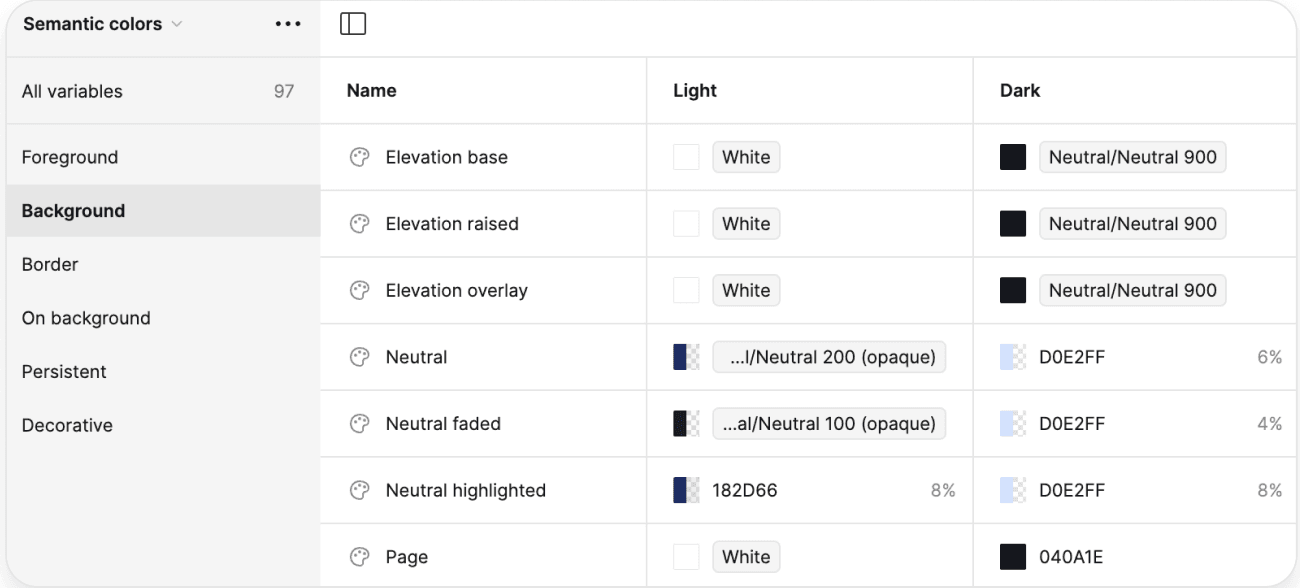This screenshot has width=1300, height=588.
Task: Show All variables list
Action: click(72, 91)
